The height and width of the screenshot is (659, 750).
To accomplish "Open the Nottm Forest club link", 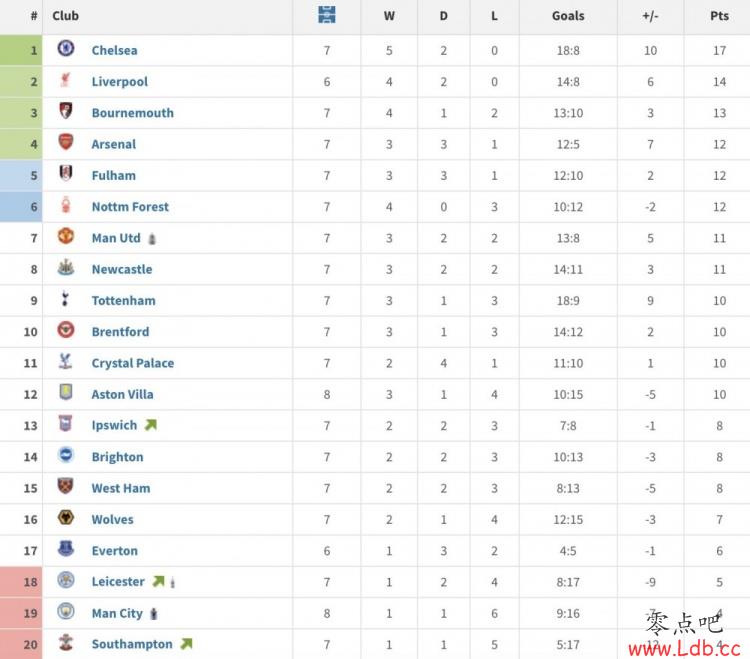I will [130, 207].
